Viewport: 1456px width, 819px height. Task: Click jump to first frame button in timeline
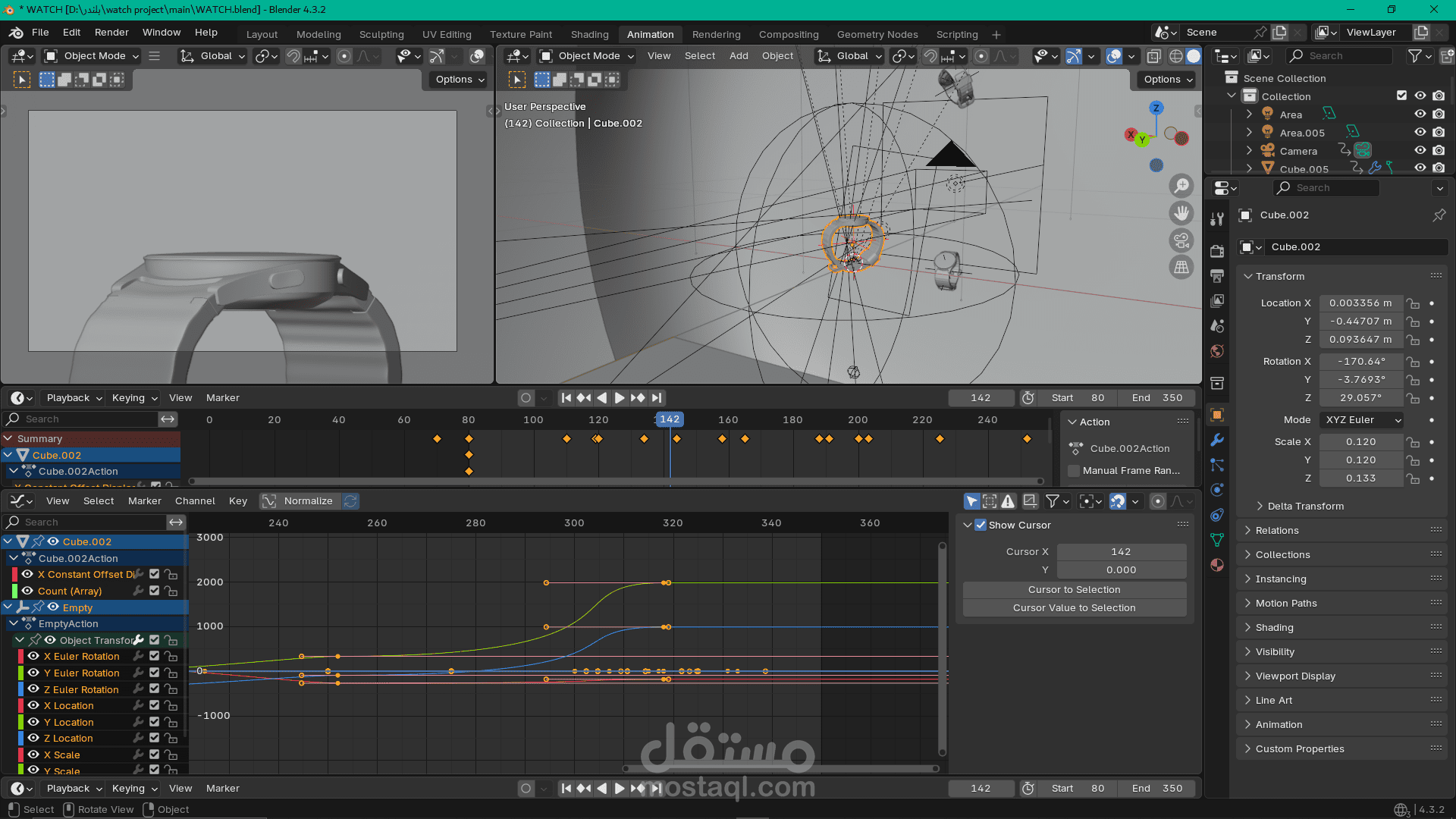point(566,398)
